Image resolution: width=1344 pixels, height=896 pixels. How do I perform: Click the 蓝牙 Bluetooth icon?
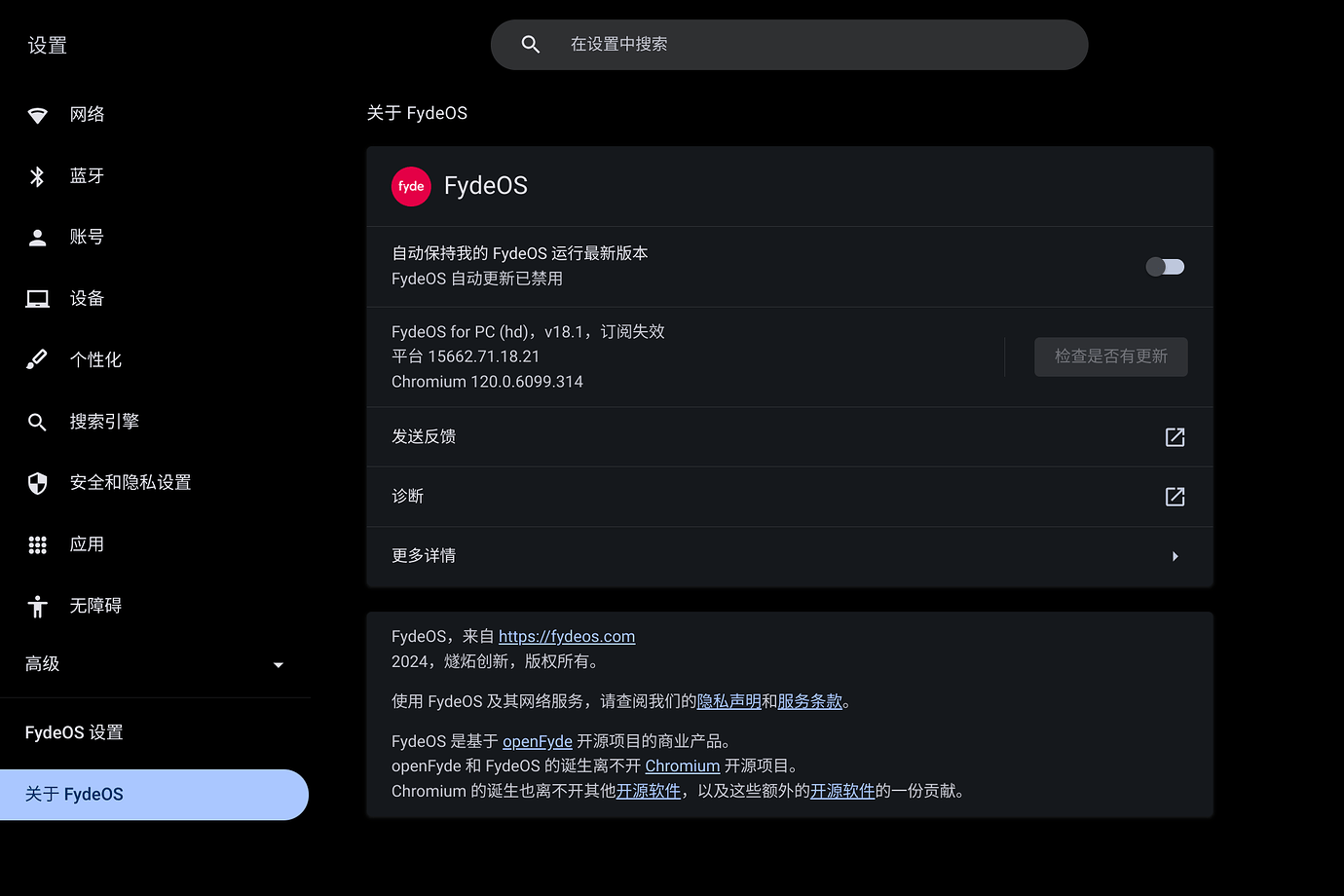point(37,175)
